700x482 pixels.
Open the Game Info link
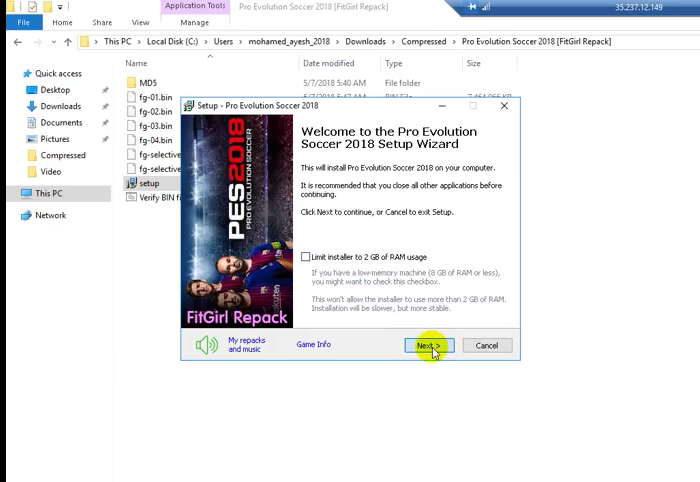pyautogui.click(x=313, y=344)
